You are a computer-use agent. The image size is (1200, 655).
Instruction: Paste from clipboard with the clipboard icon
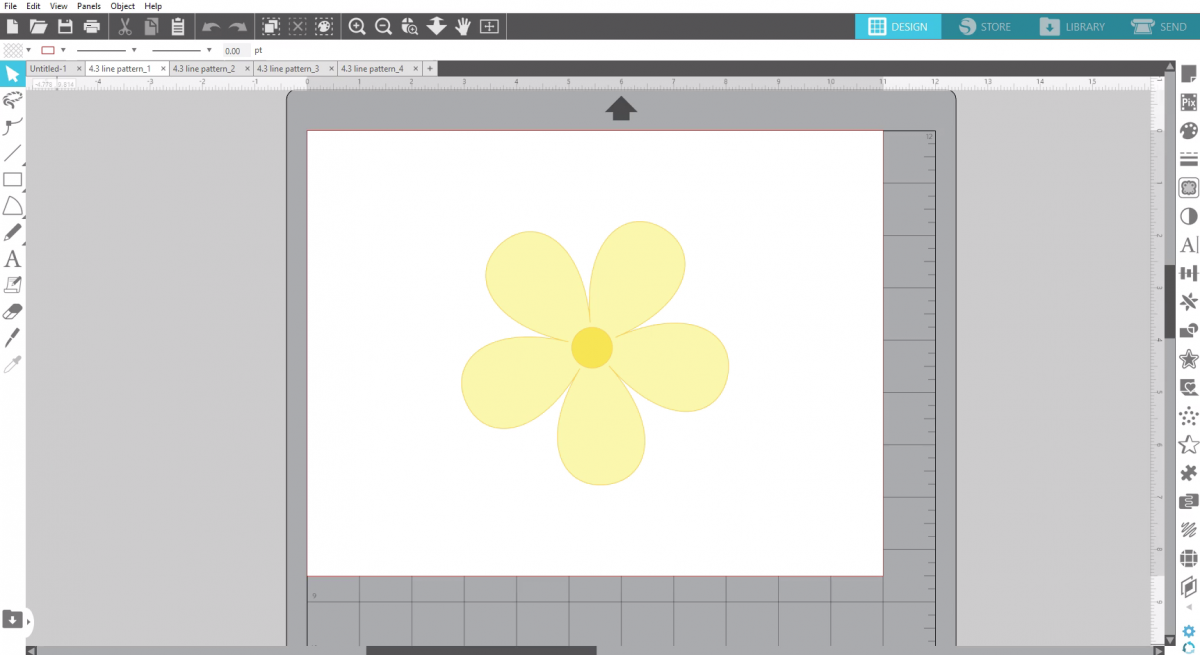[x=178, y=27]
